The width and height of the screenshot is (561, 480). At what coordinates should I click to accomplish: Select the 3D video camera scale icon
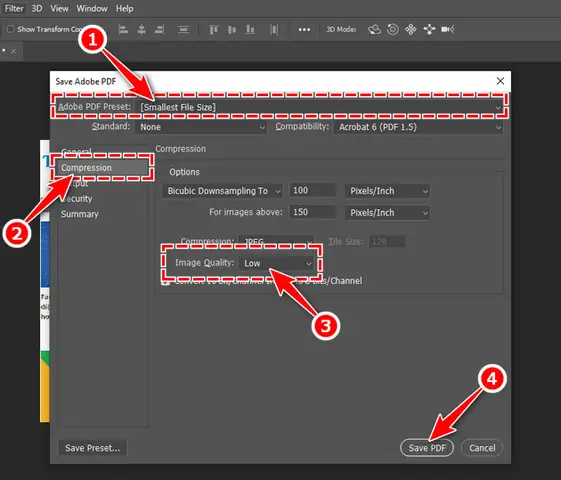click(x=448, y=29)
